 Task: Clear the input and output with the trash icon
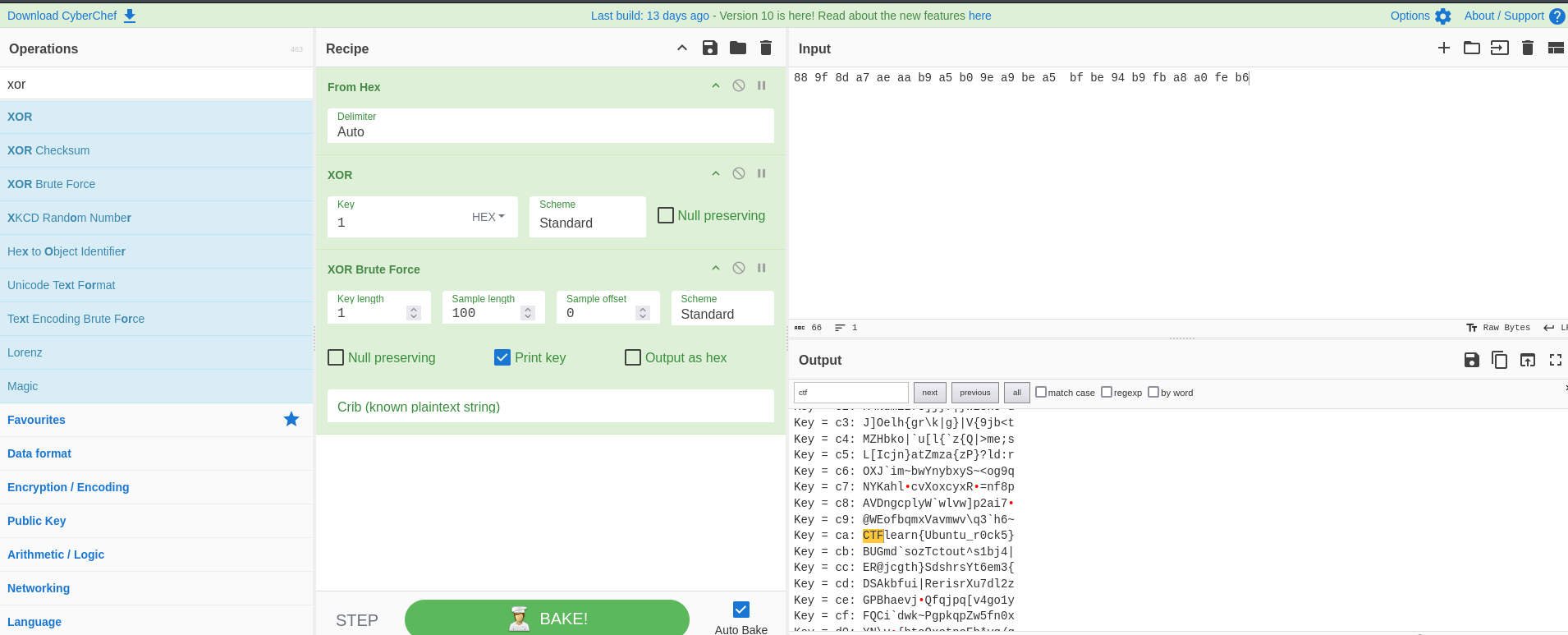(x=1528, y=48)
